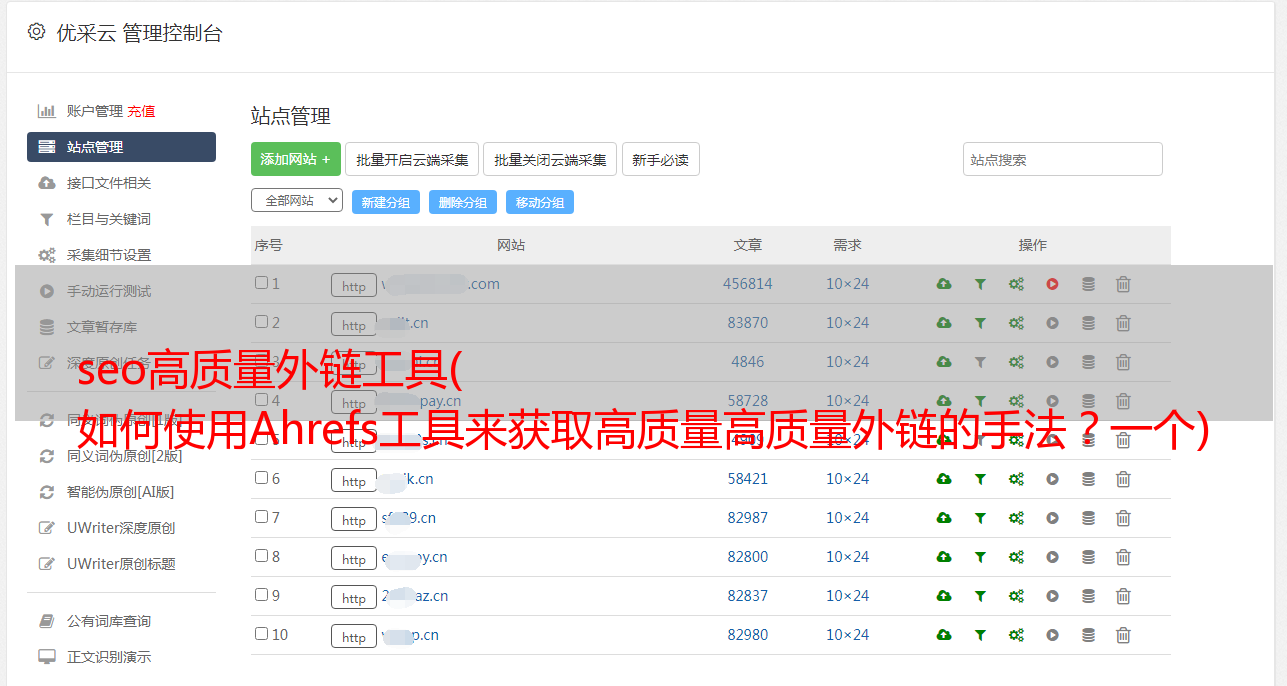Click the play icon in site row 8
This screenshot has height=686, width=1287.
[1052, 557]
